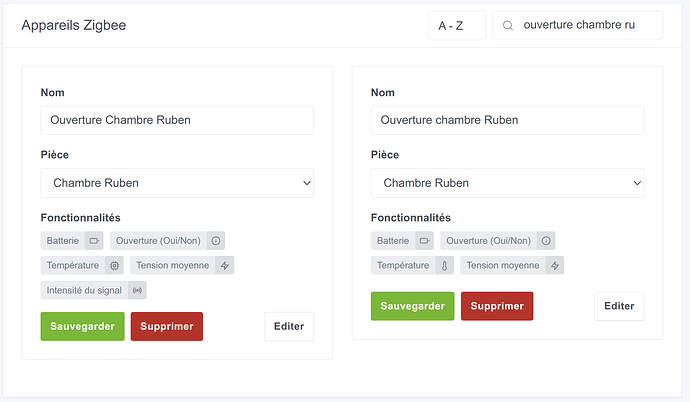The image size is (690, 402).
Task: Click battery icon in right card
Action: 423,240
